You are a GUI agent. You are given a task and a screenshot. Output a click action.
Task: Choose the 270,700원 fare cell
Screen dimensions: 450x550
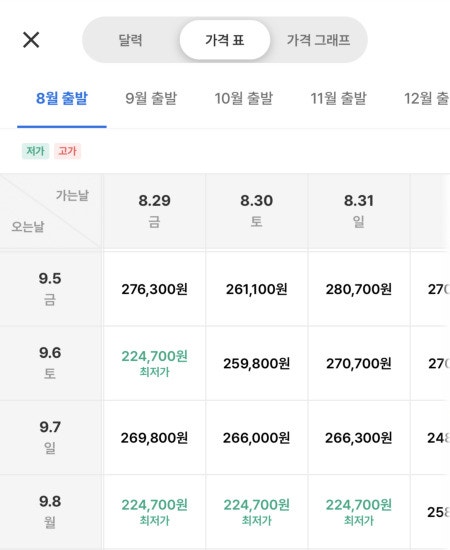point(359,363)
